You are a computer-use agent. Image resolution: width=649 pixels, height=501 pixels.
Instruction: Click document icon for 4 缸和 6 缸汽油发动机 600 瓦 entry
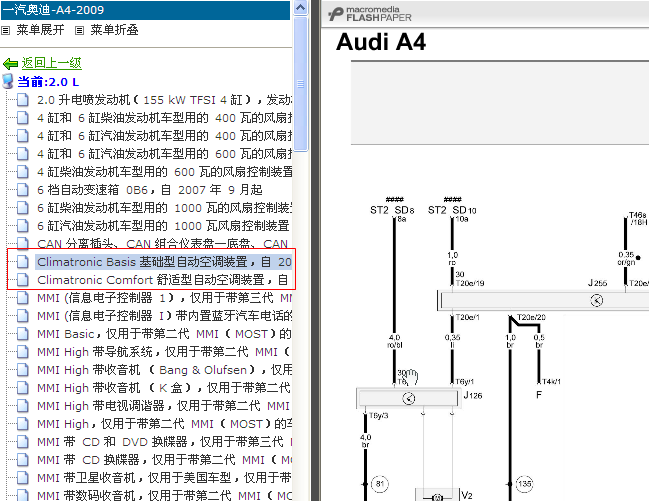tap(23, 154)
